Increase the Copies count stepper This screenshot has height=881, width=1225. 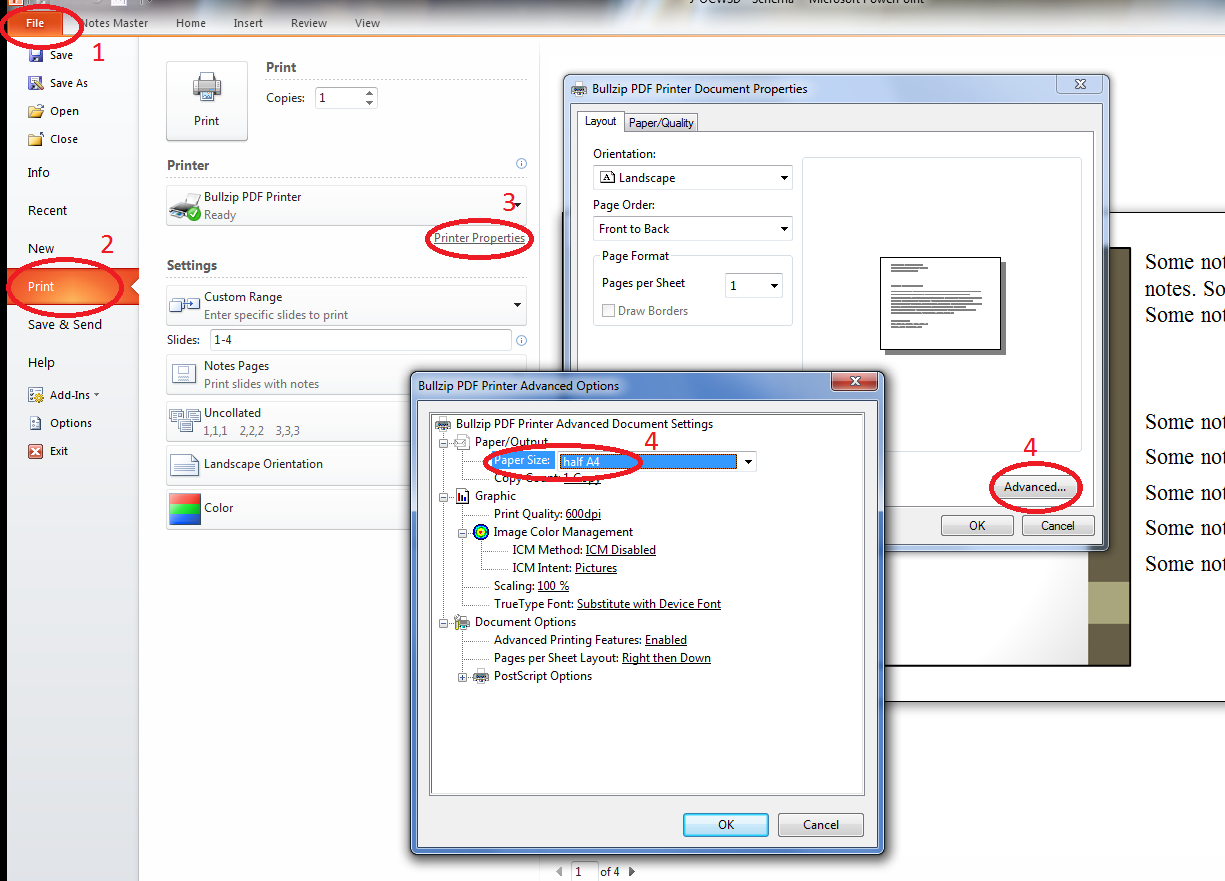click(370, 93)
